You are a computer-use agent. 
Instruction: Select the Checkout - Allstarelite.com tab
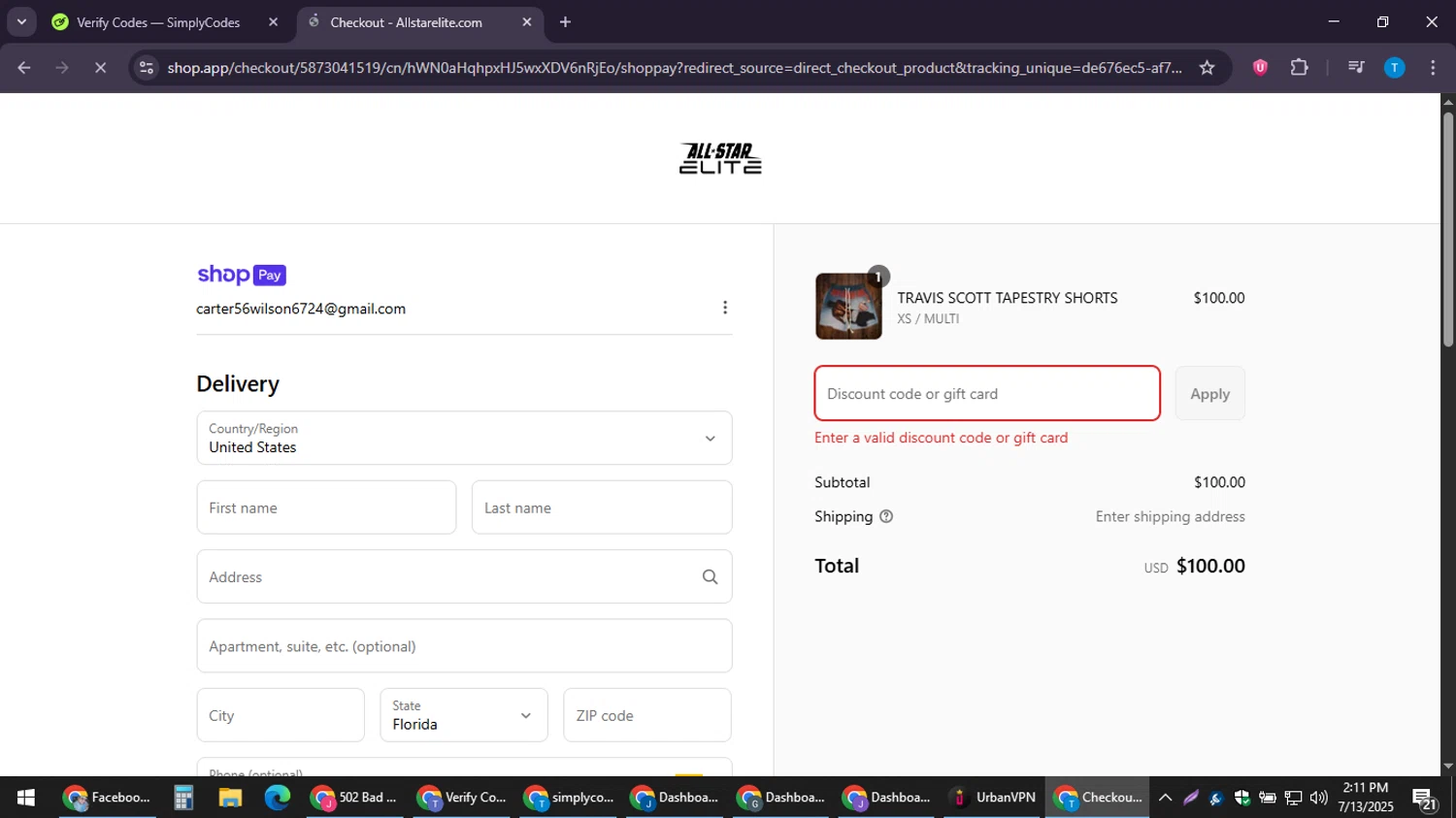tap(406, 22)
